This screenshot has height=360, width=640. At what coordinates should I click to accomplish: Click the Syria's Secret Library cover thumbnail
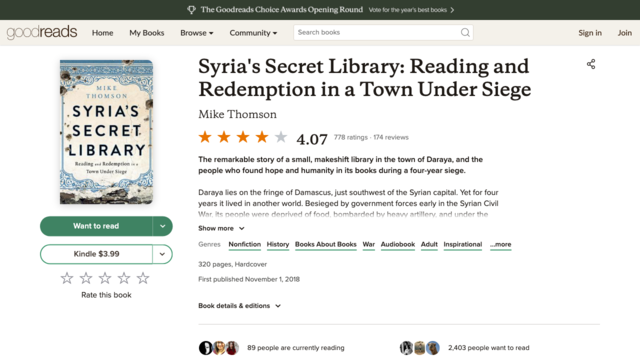point(107,132)
